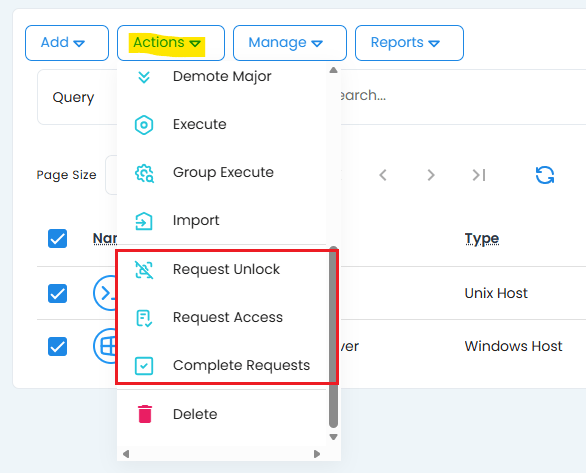Screen dimensions: 586x473
Task: Open the Page Size selector box
Action: pyautogui.click(x=111, y=175)
